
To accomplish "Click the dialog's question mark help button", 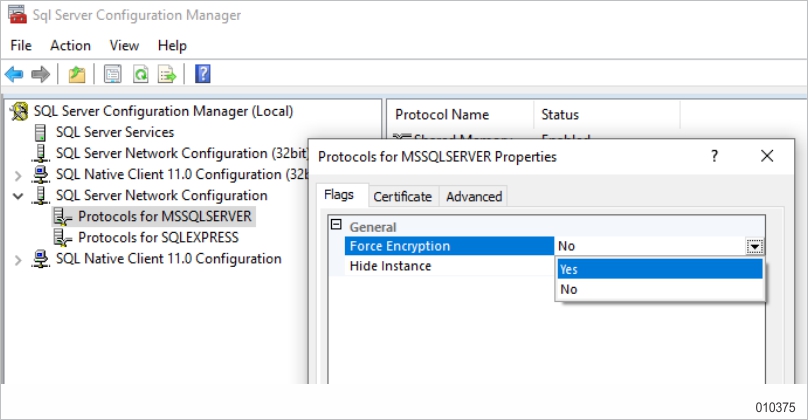I will [x=714, y=156].
